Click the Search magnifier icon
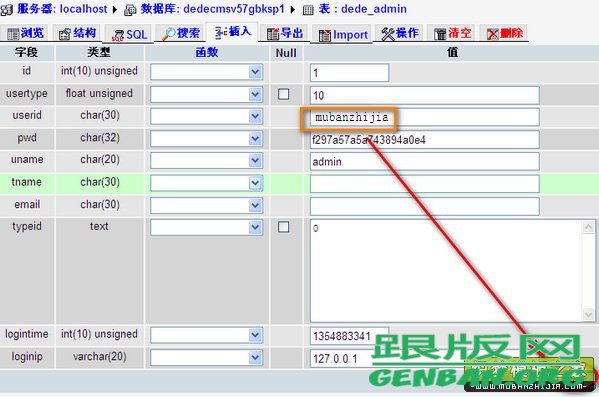This screenshot has height=397, width=599. [168, 34]
